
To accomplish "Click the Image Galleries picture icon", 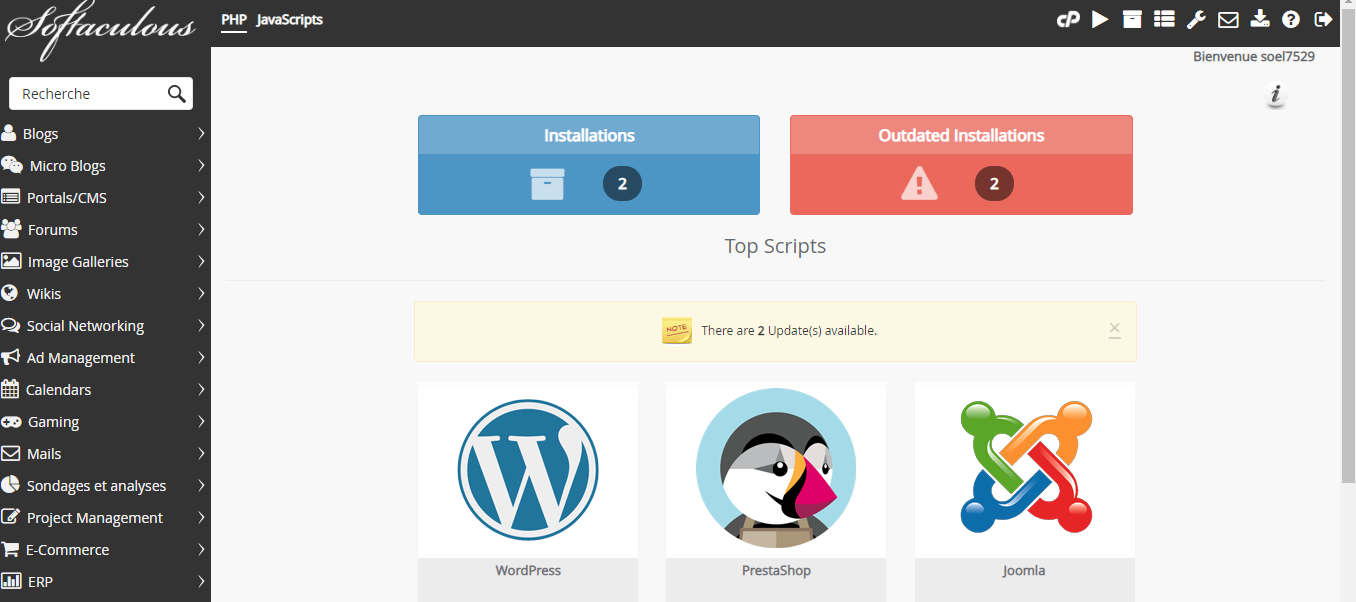I will (11, 261).
